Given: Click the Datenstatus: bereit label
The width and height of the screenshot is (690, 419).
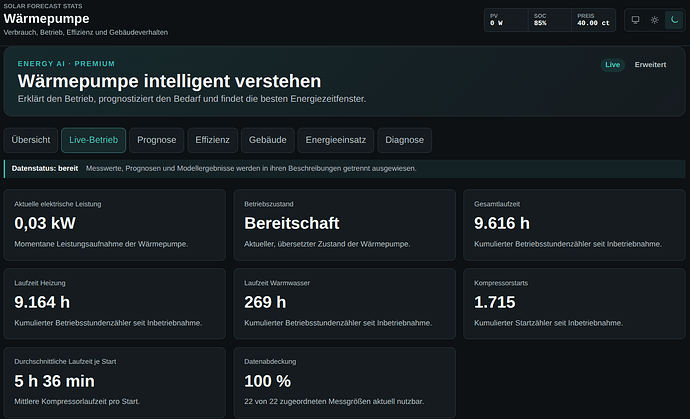Looking at the screenshot, I should point(45,168).
